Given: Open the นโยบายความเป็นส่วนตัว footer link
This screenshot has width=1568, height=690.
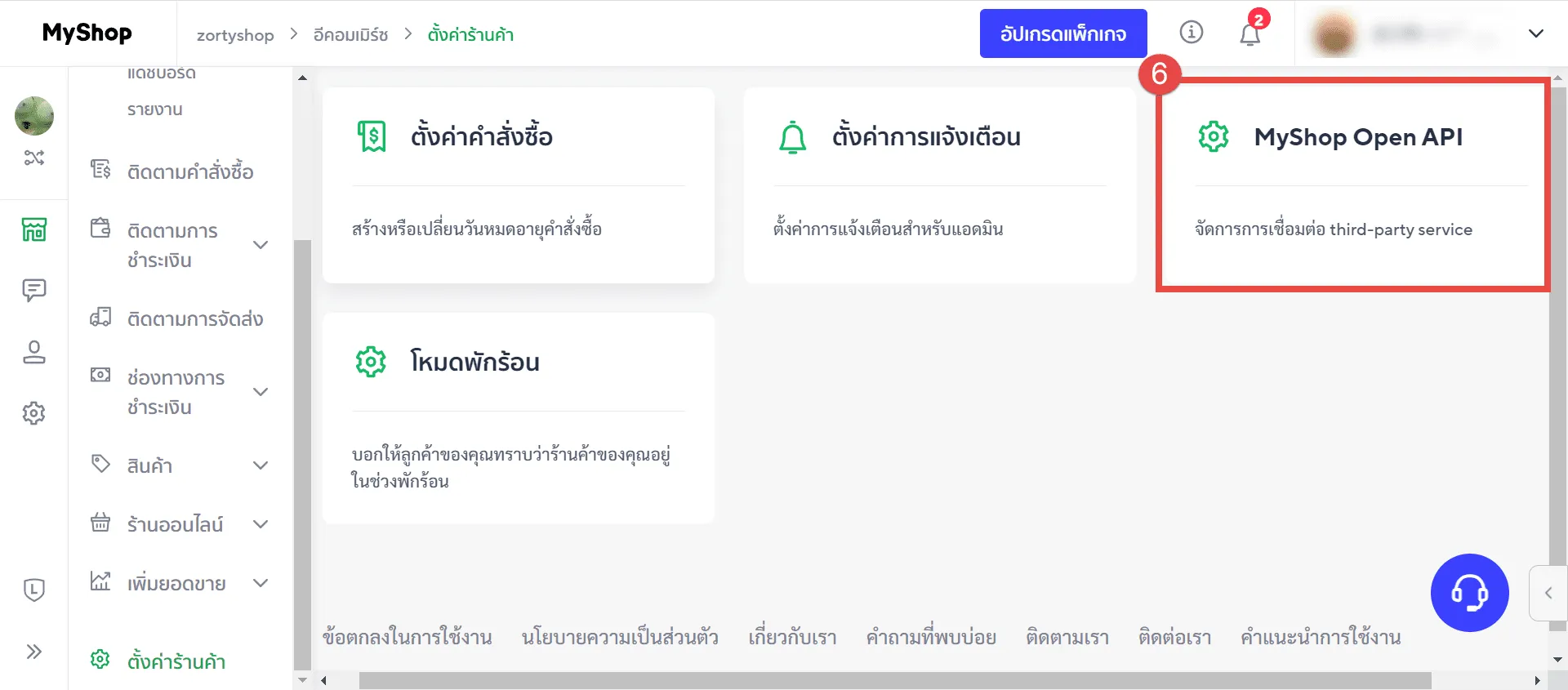Looking at the screenshot, I should pyautogui.click(x=620, y=637).
